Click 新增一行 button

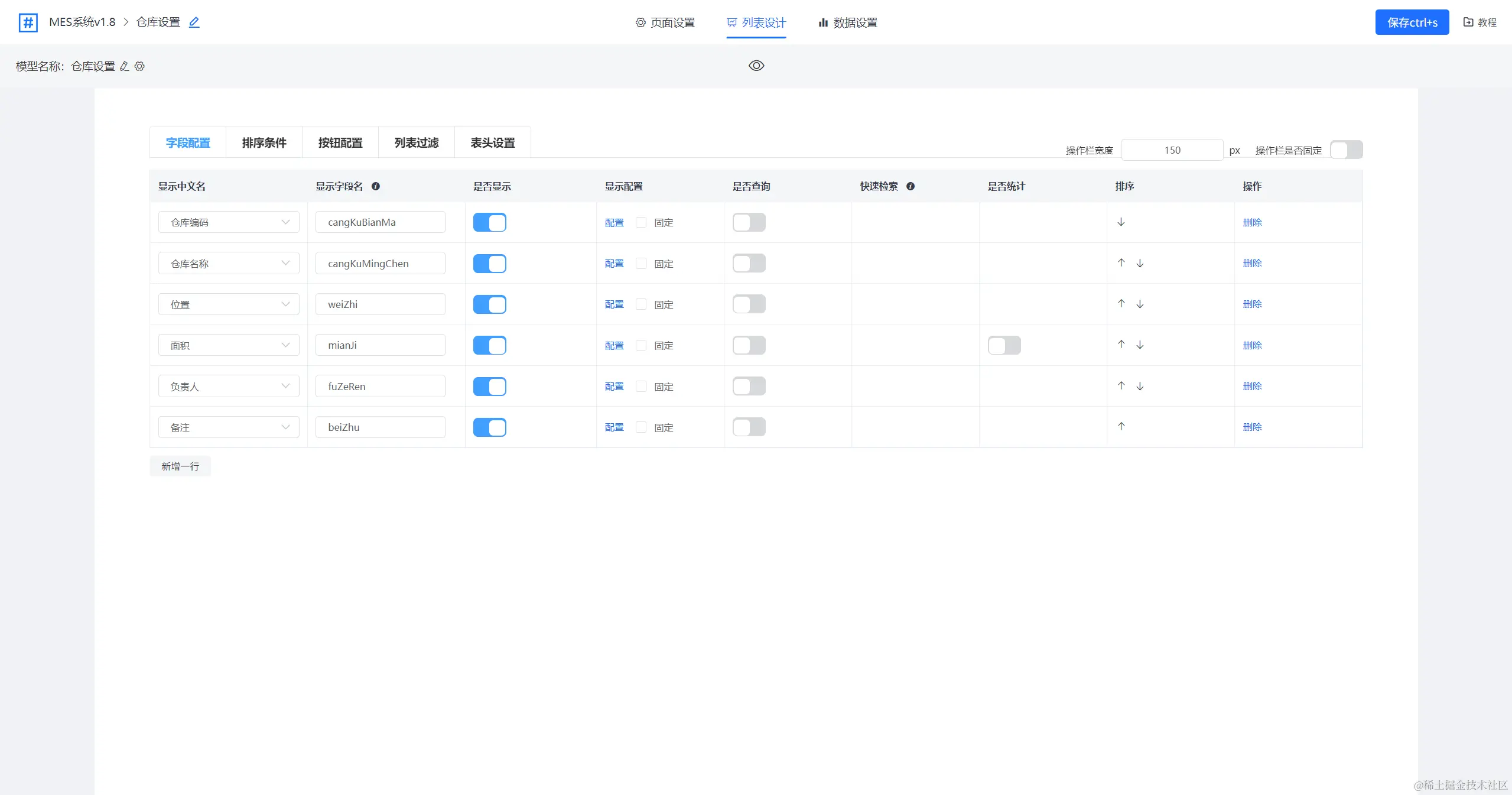pyautogui.click(x=180, y=466)
